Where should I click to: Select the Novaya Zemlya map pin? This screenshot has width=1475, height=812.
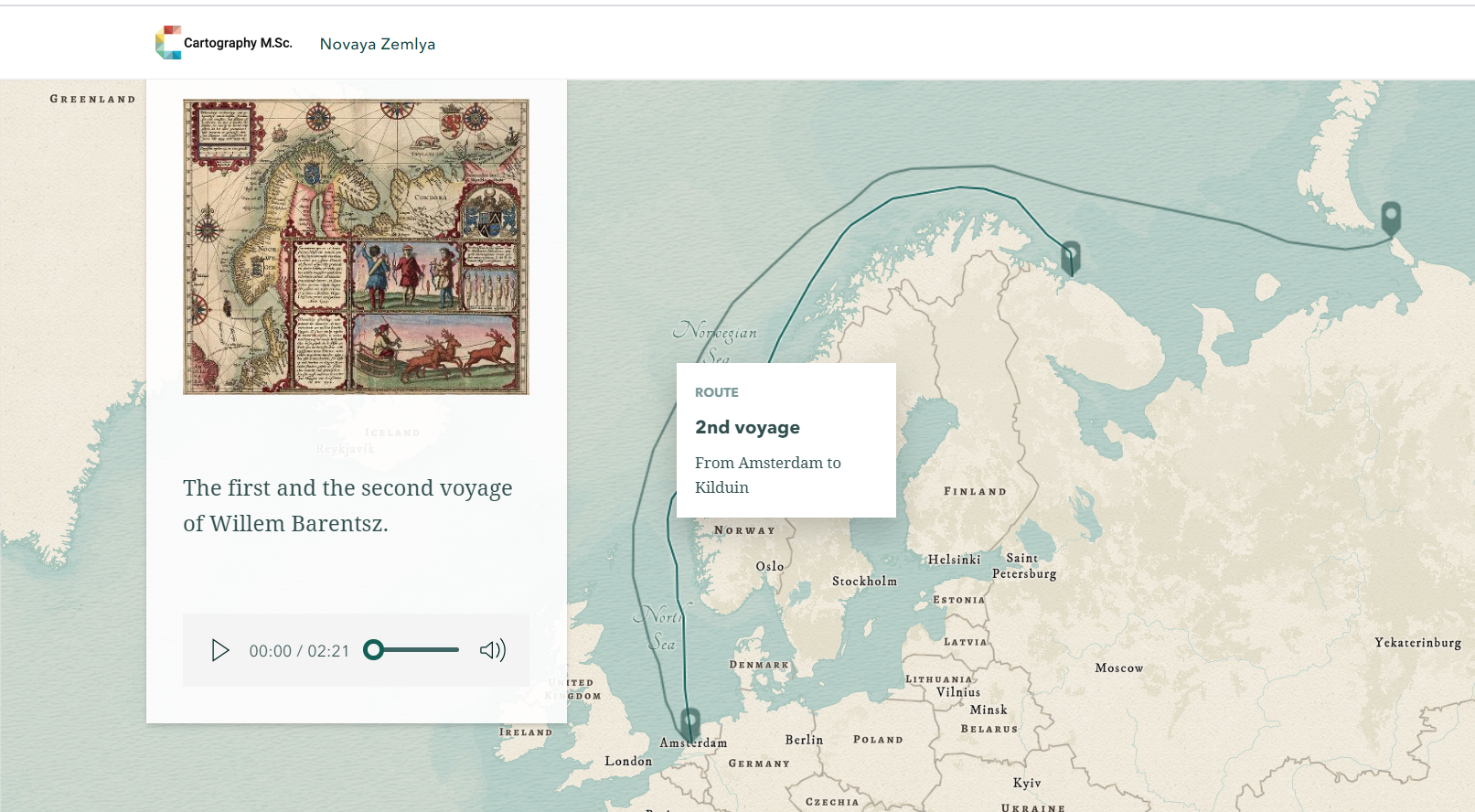pyautogui.click(x=1391, y=219)
